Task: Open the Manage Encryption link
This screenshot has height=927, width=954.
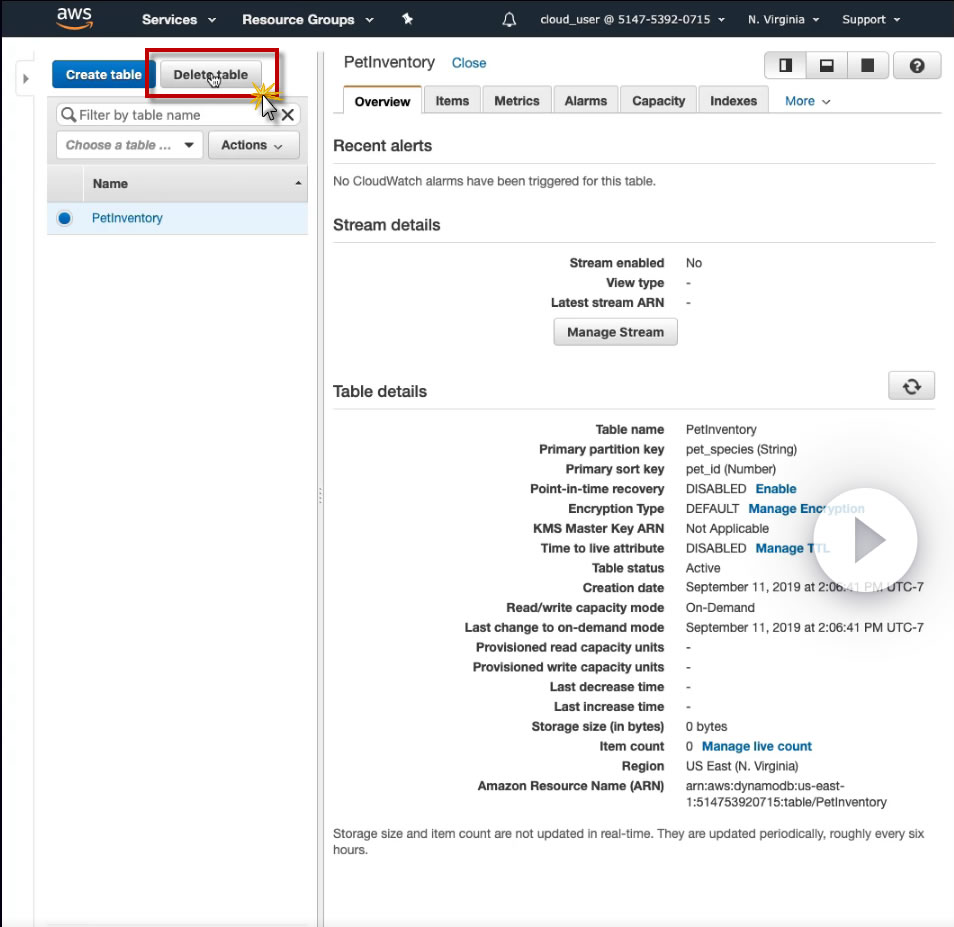Action: click(x=806, y=509)
